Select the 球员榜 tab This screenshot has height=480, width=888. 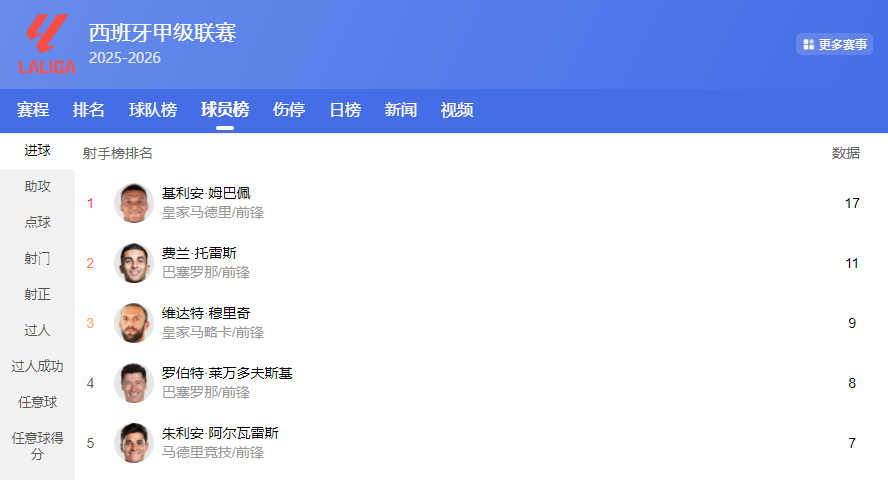click(225, 110)
